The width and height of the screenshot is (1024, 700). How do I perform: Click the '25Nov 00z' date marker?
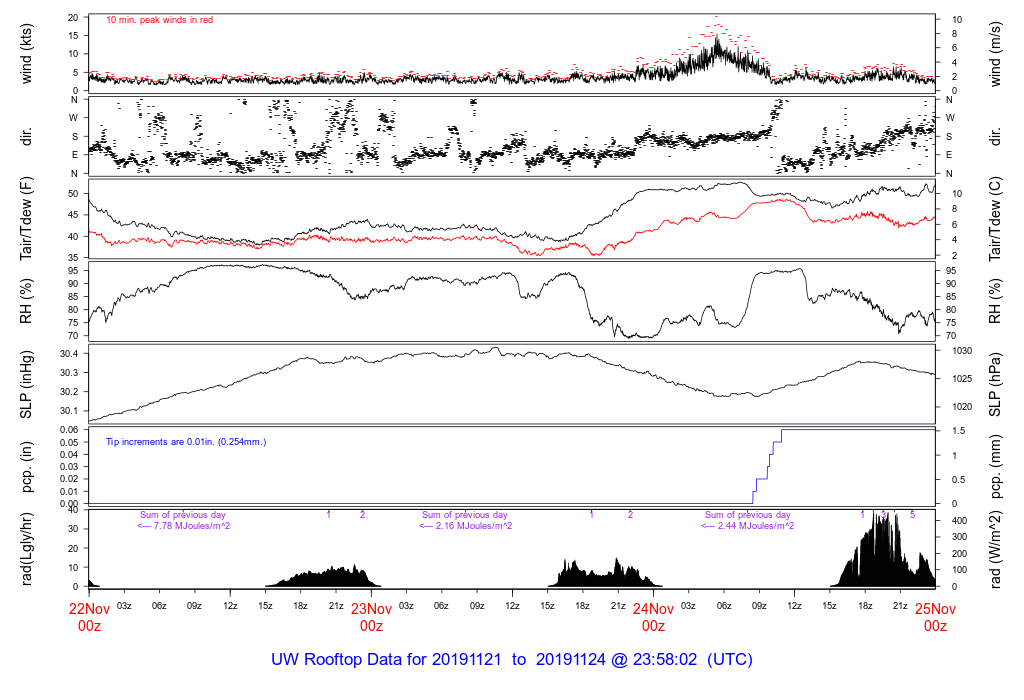(x=935, y=617)
